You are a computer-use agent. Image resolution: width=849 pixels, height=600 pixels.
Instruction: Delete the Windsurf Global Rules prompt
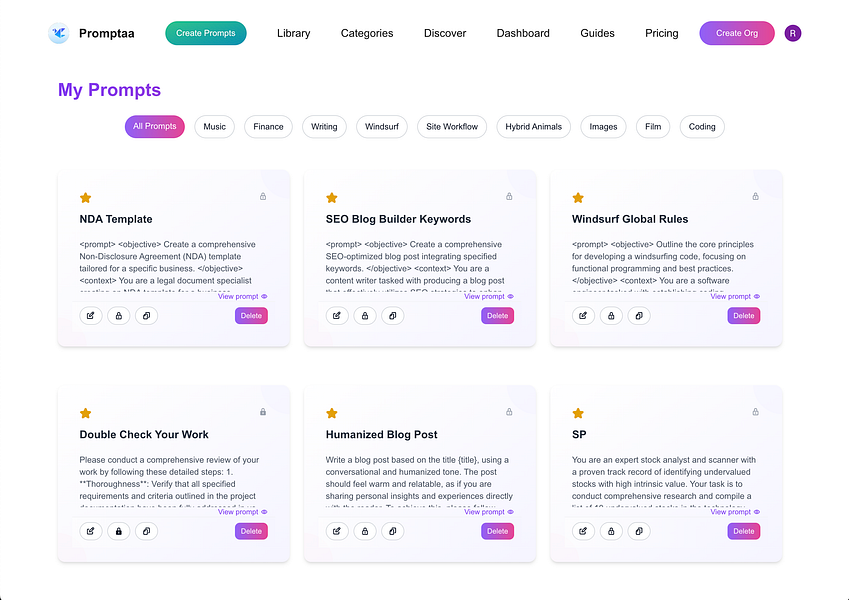(743, 316)
